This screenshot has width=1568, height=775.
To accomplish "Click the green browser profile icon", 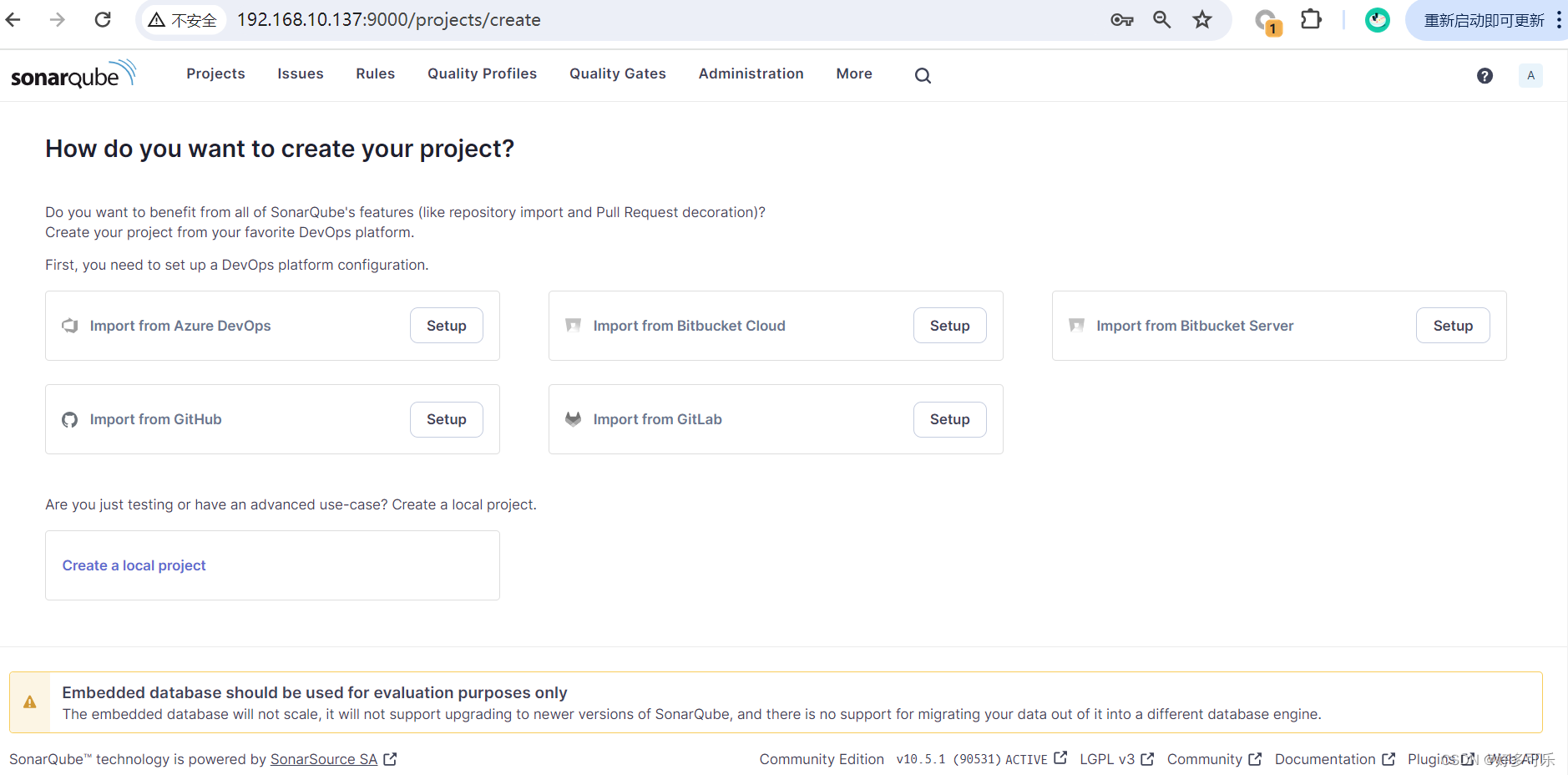I will pyautogui.click(x=1377, y=20).
